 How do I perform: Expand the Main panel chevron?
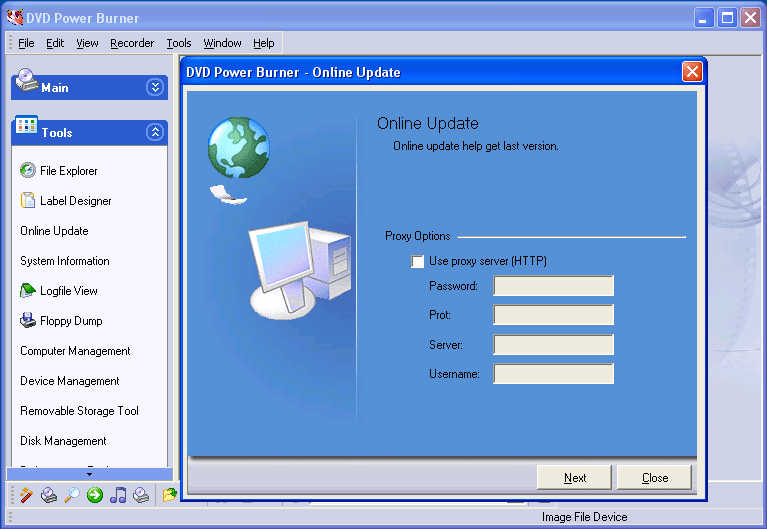tap(155, 88)
